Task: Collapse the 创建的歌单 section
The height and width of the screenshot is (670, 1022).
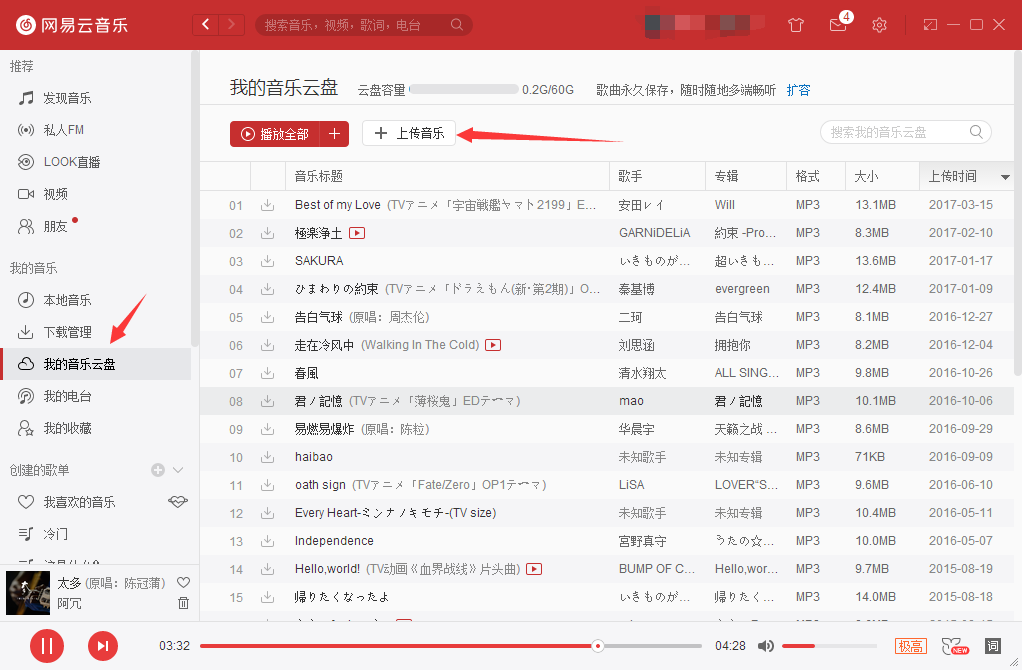Action: [x=178, y=470]
